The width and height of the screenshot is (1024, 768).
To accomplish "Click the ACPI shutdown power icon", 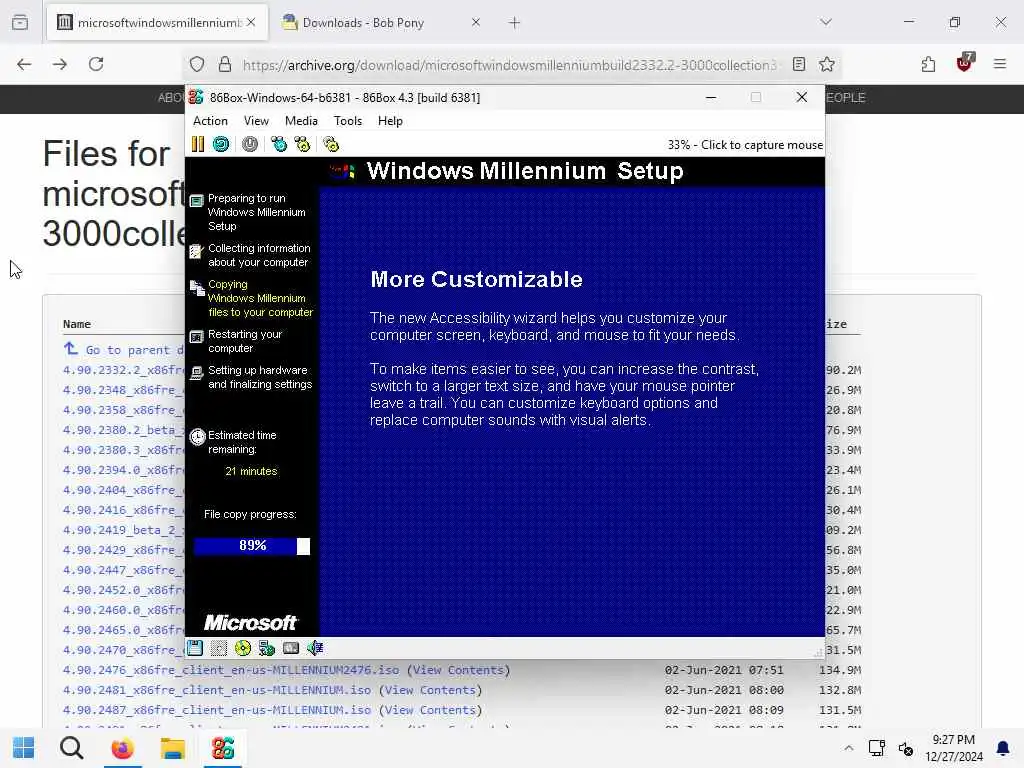I will point(249,144).
